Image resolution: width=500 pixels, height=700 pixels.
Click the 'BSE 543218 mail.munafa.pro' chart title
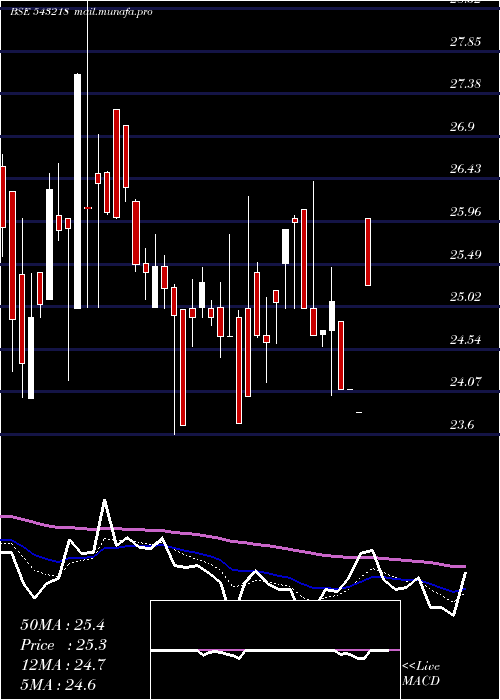[x=81, y=12]
